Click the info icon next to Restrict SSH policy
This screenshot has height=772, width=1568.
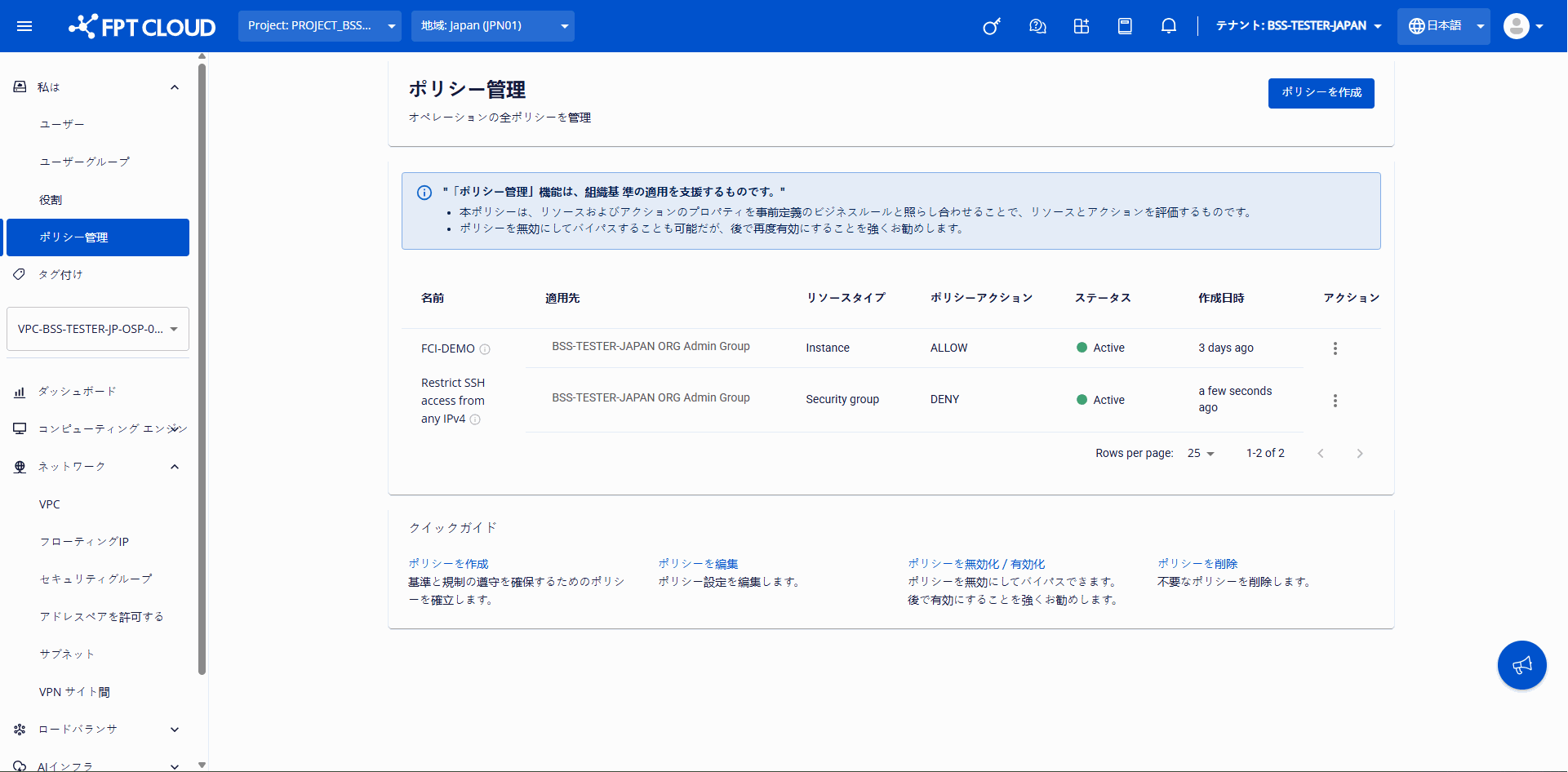(x=475, y=419)
